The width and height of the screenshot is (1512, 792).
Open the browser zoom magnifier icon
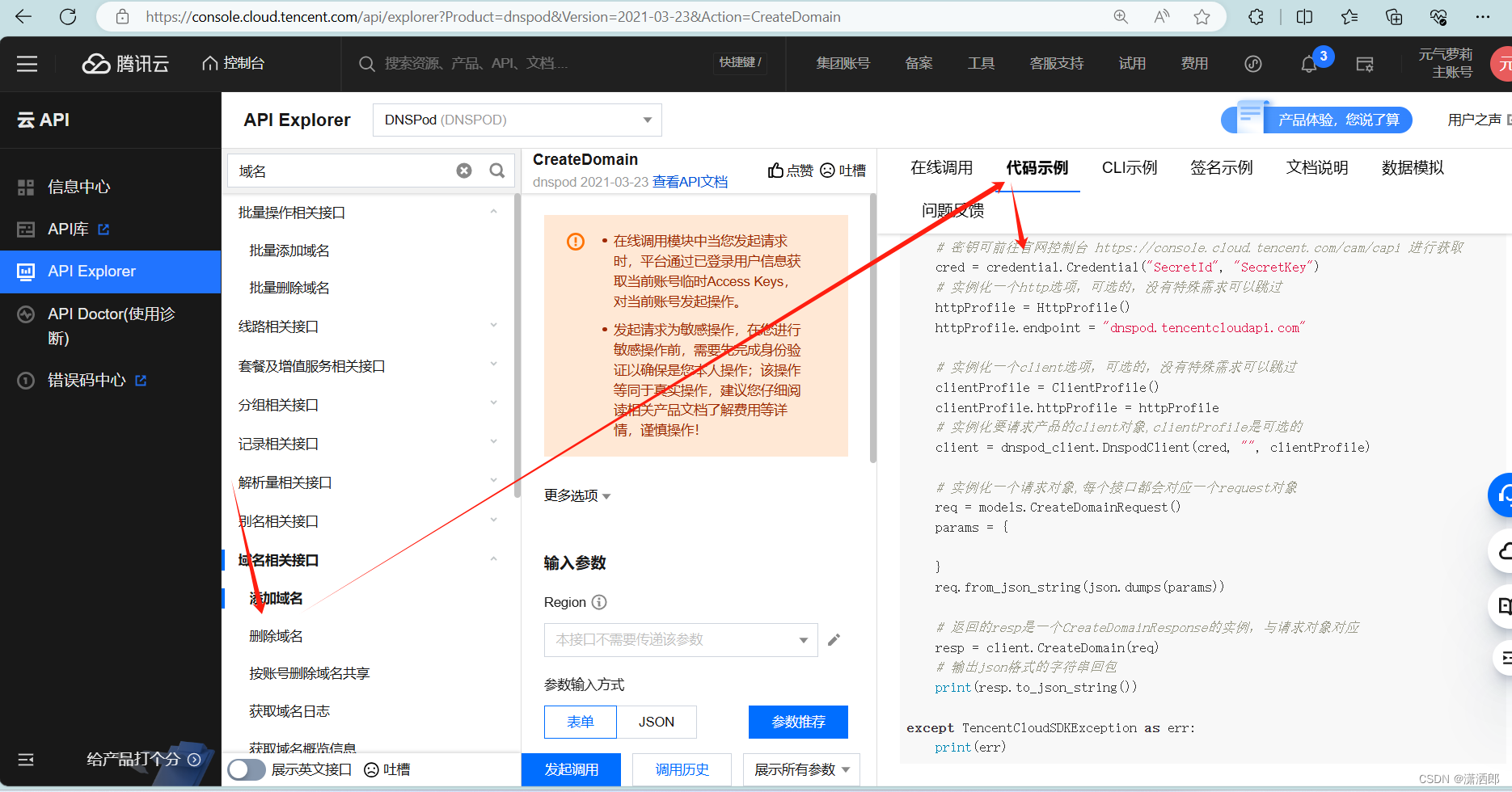(1121, 17)
